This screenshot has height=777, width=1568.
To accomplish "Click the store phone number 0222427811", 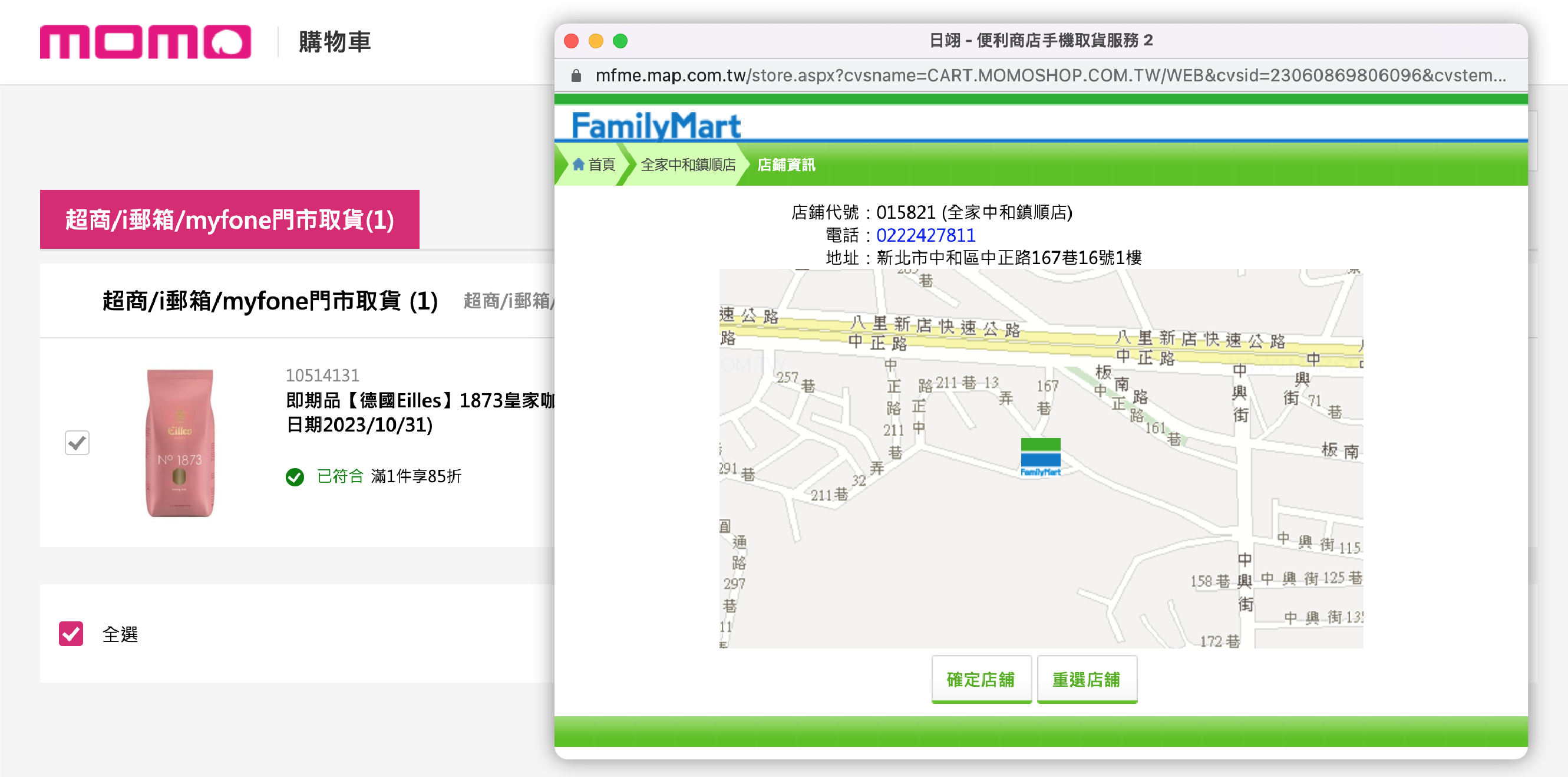I will pyautogui.click(x=925, y=235).
